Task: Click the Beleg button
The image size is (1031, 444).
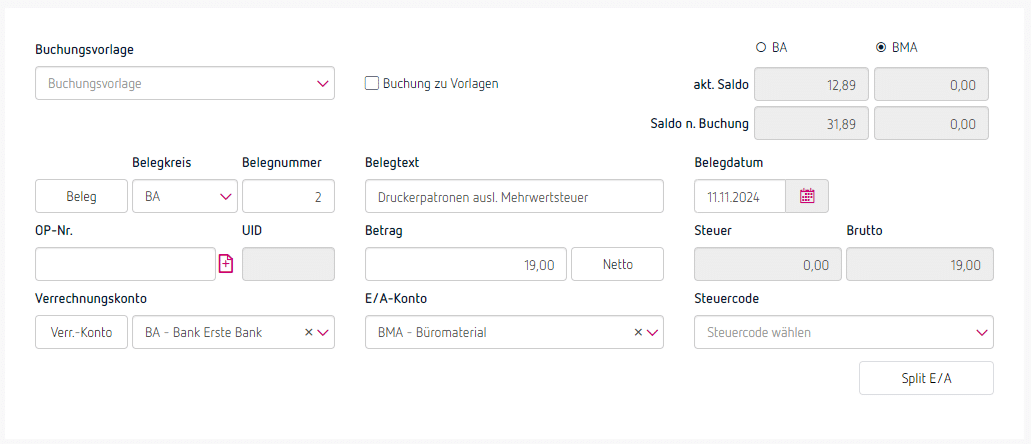Action: (81, 197)
